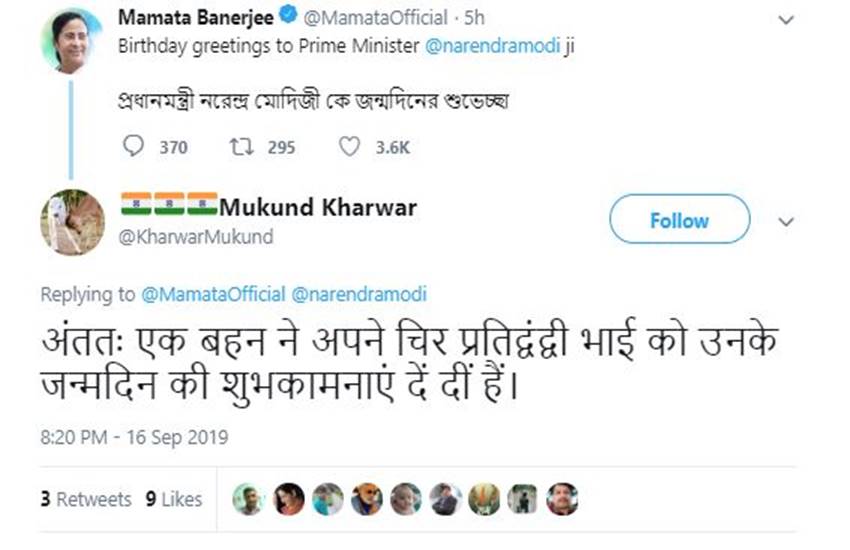View the 3 Retweets list

(86, 498)
